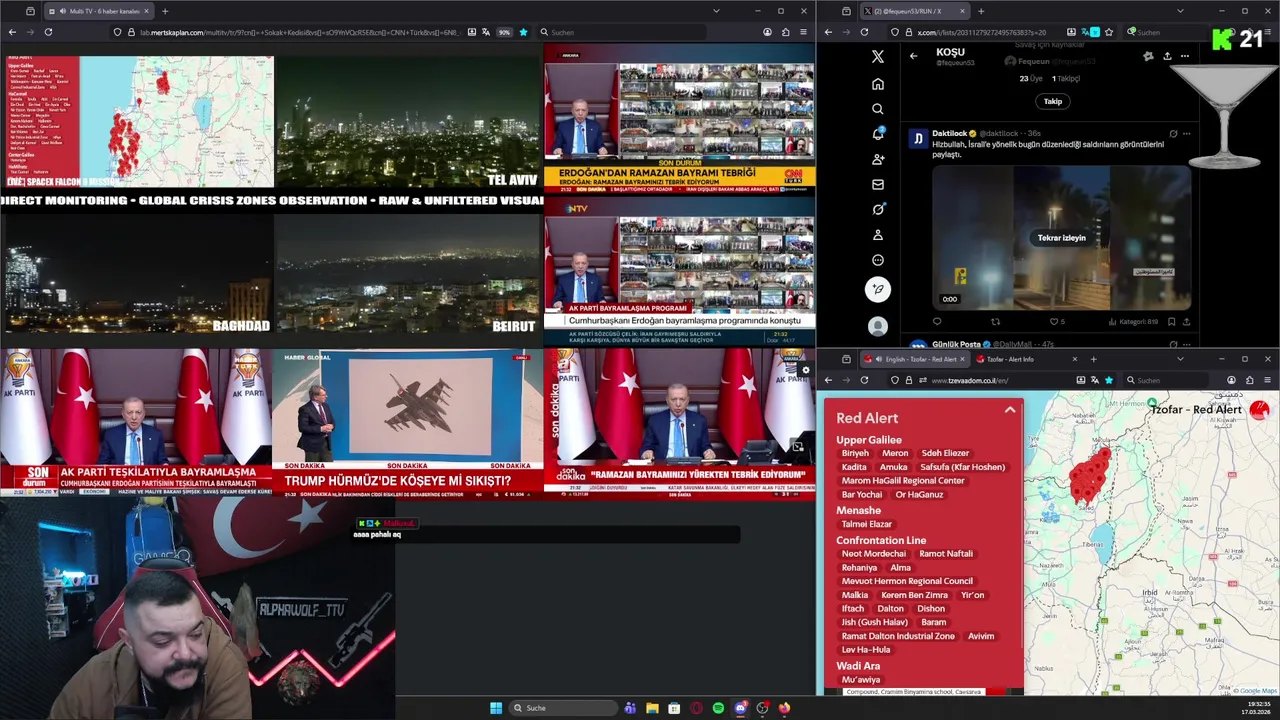Open the X communities people icon
The width and height of the screenshot is (1280, 720).
(x=877, y=159)
